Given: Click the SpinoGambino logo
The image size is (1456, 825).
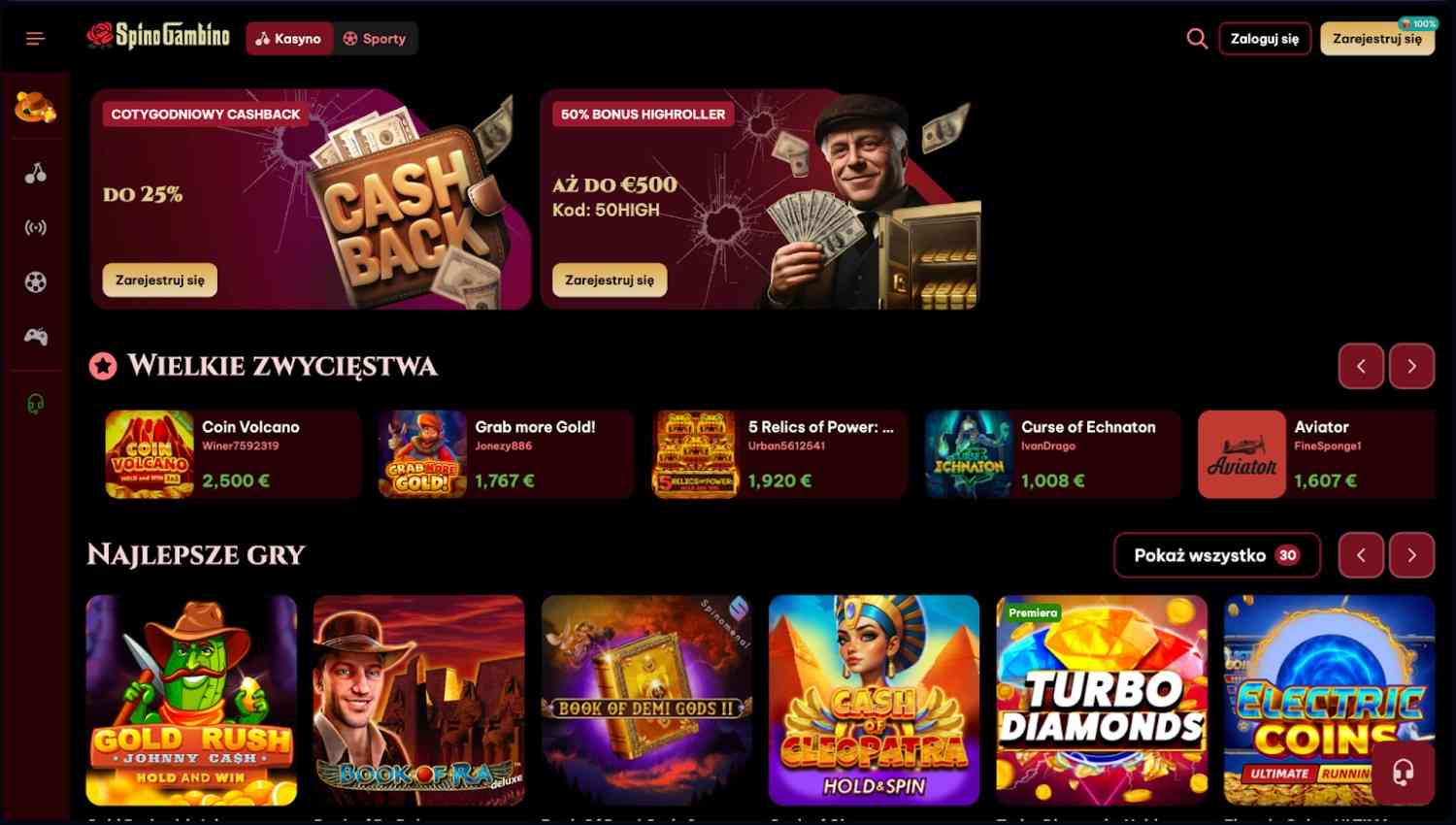Looking at the screenshot, I should coord(158,37).
